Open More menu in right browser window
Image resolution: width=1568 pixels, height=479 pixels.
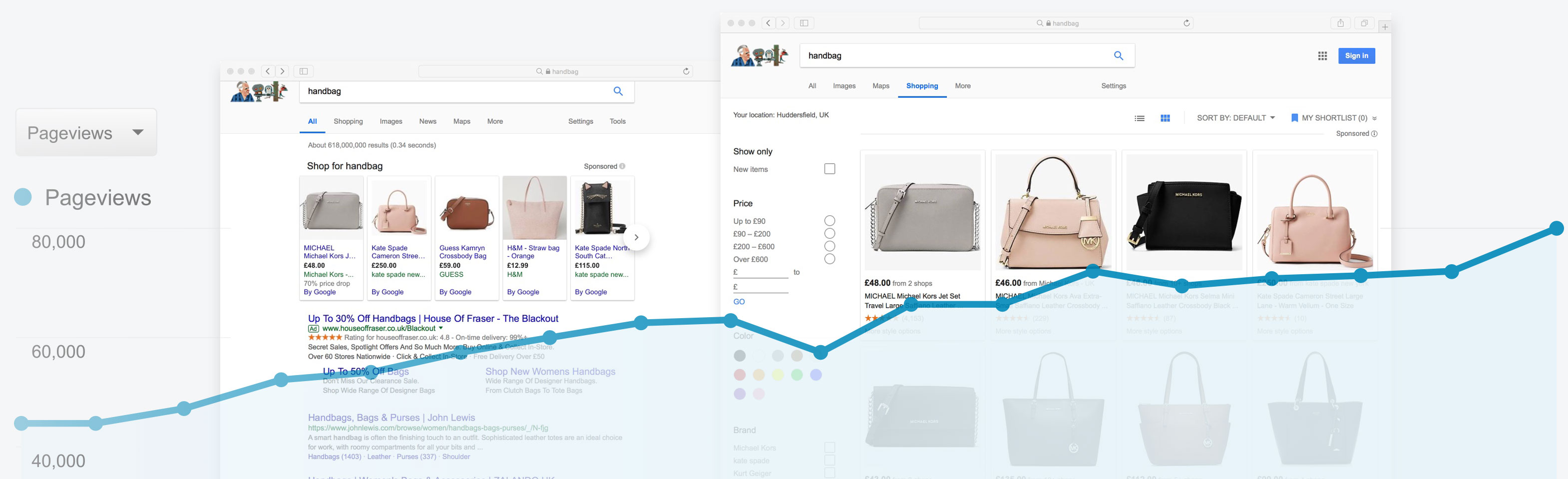pyautogui.click(x=963, y=86)
